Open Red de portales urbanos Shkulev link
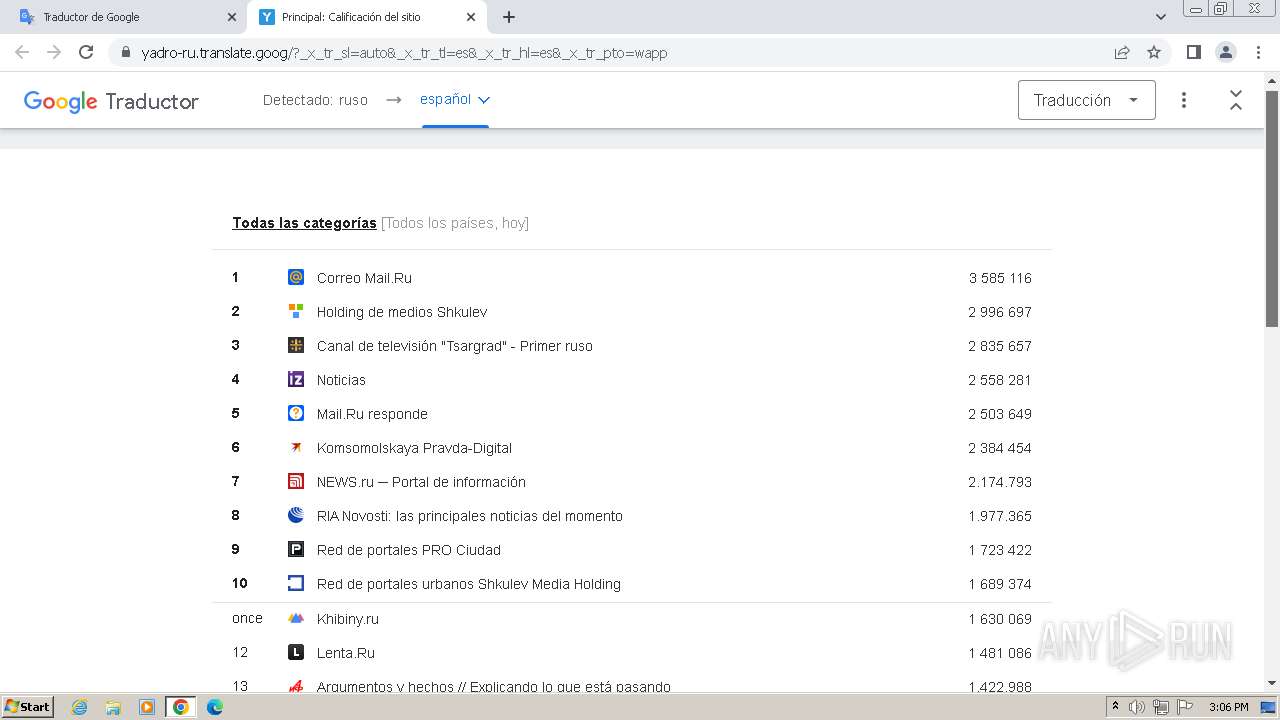Screen dimensions: 1280x720 click(469, 584)
